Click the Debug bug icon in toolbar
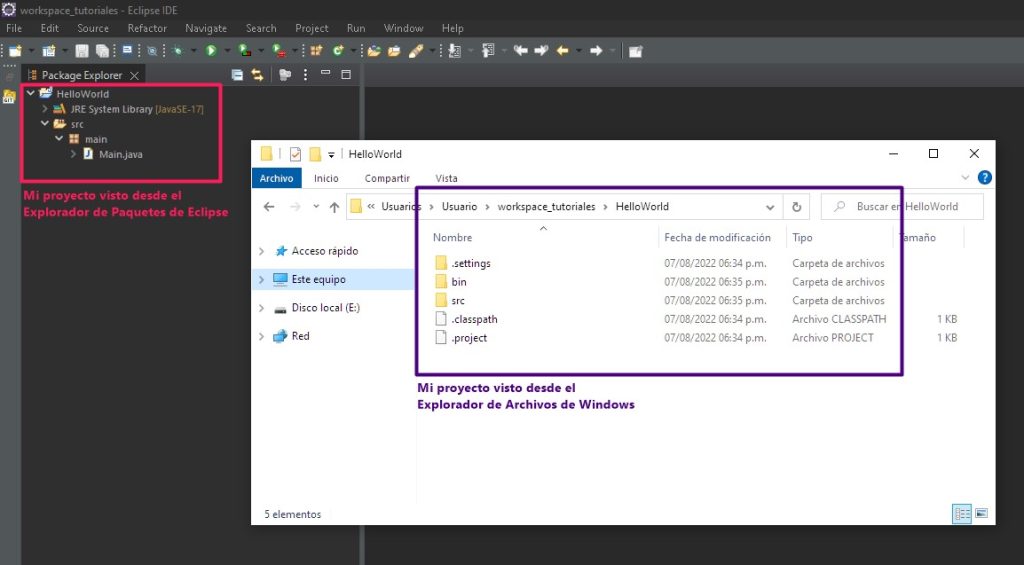Image resolution: width=1024 pixels, height=565 pixels. tap(178, 50)
